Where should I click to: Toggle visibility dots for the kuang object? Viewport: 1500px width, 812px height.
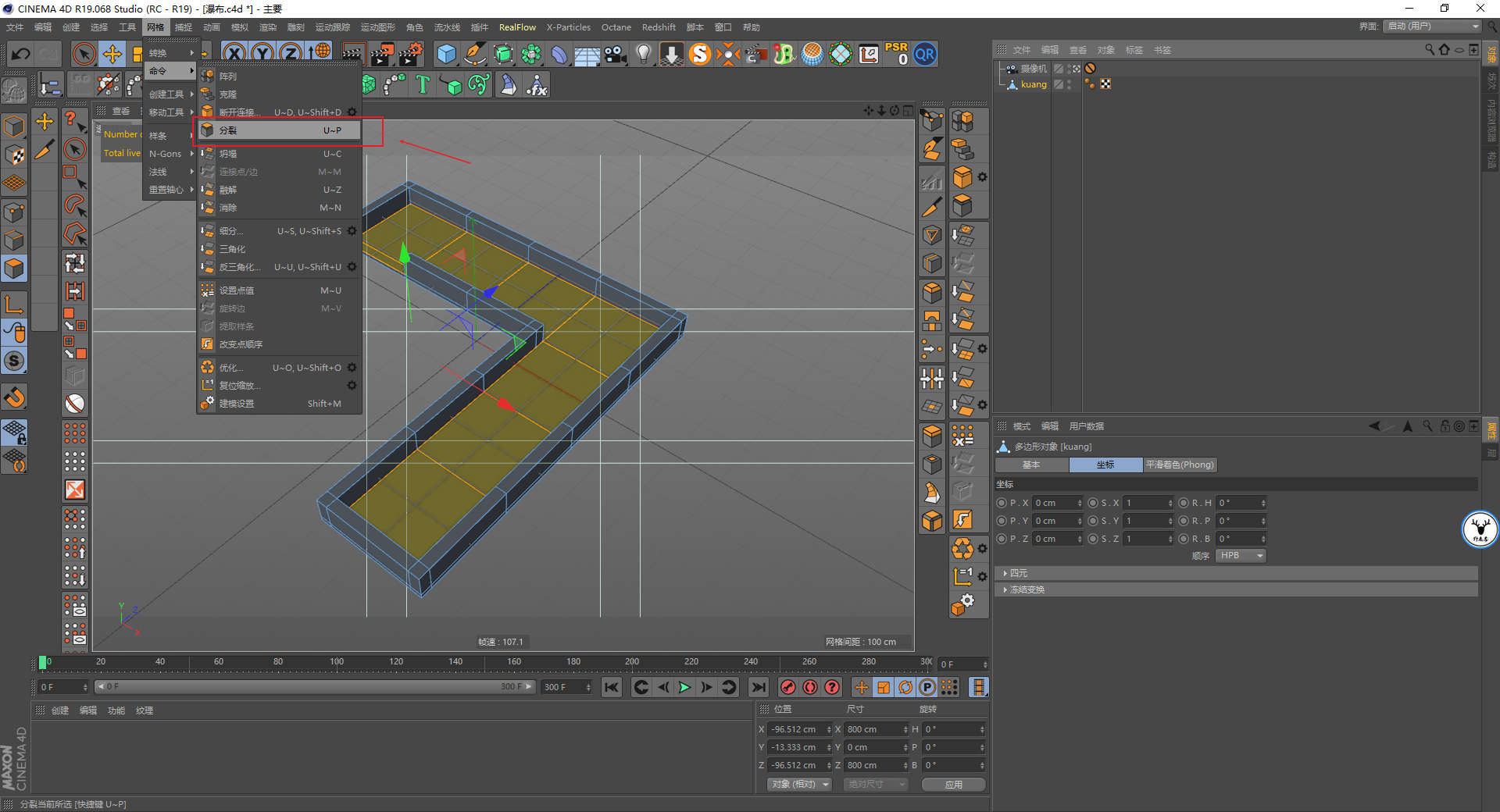[x=1069, y=84]
